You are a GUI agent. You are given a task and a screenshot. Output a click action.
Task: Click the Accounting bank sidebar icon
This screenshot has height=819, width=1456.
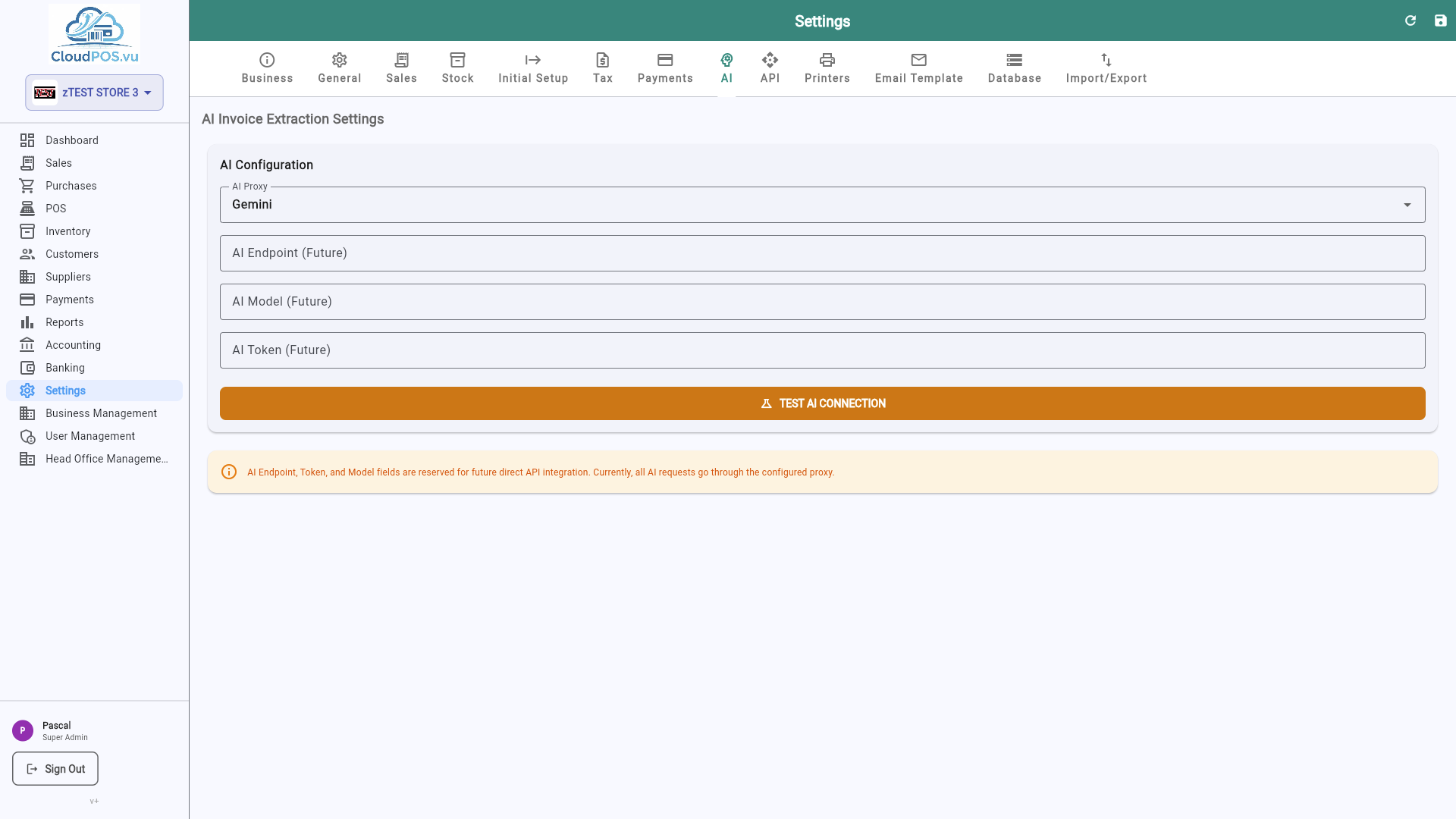[x=27, y=345]
